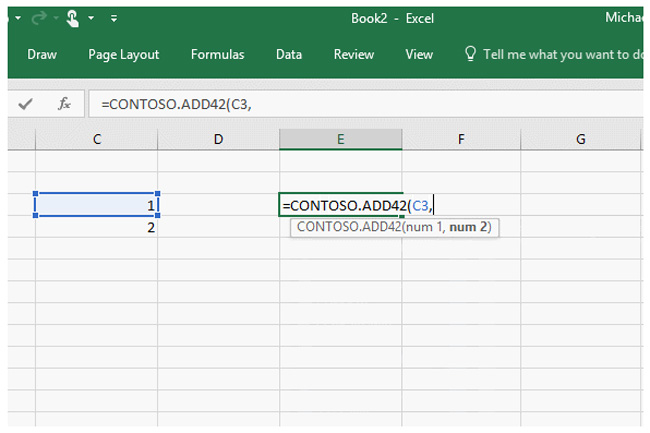Screen dimensions: 650x433
Task: Open the Customize Quick Access Toolbar menu
Action: coord(114,18)
